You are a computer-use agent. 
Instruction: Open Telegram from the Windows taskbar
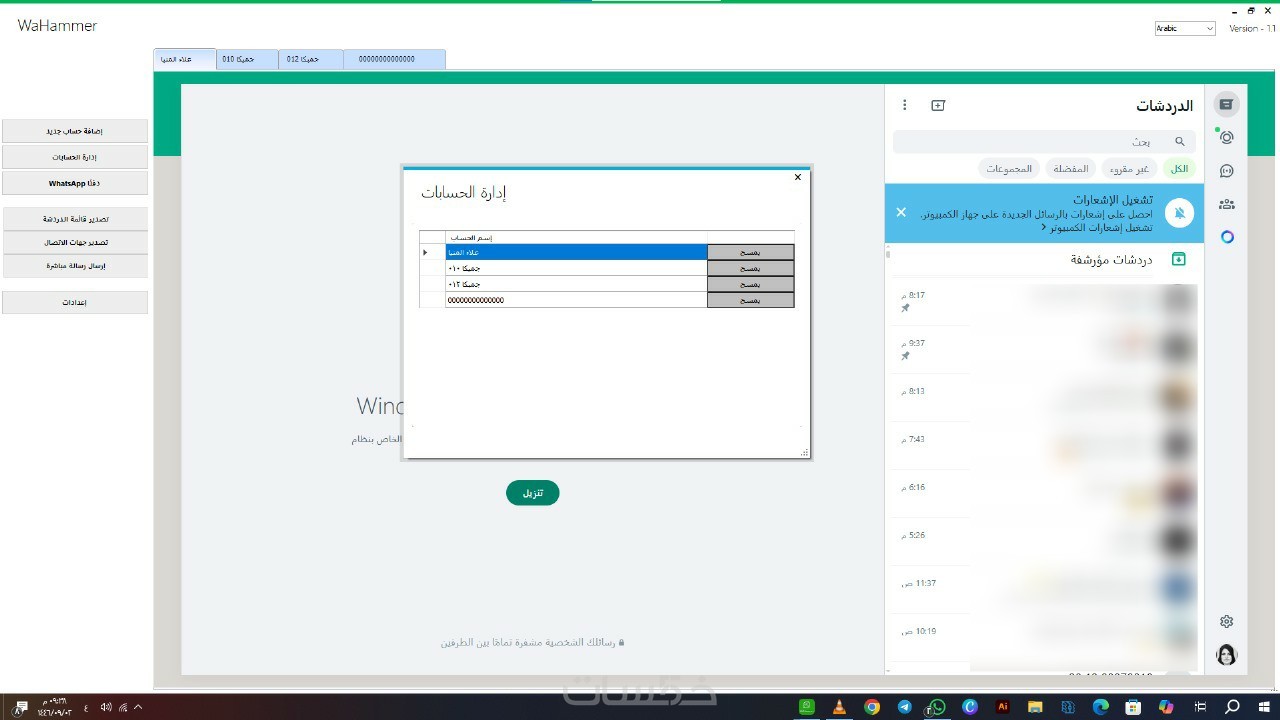pyautogui.click(x=905, y=707)
